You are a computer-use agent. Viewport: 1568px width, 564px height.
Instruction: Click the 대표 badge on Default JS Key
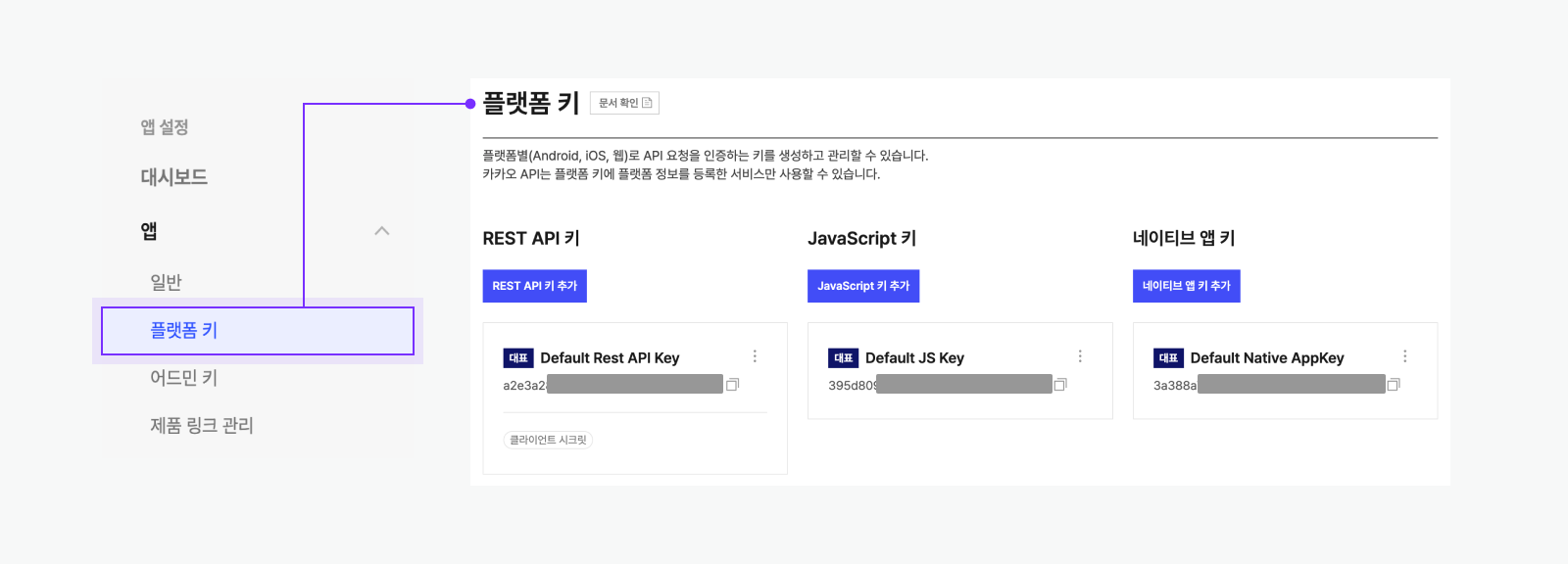(x=841, y=357)
